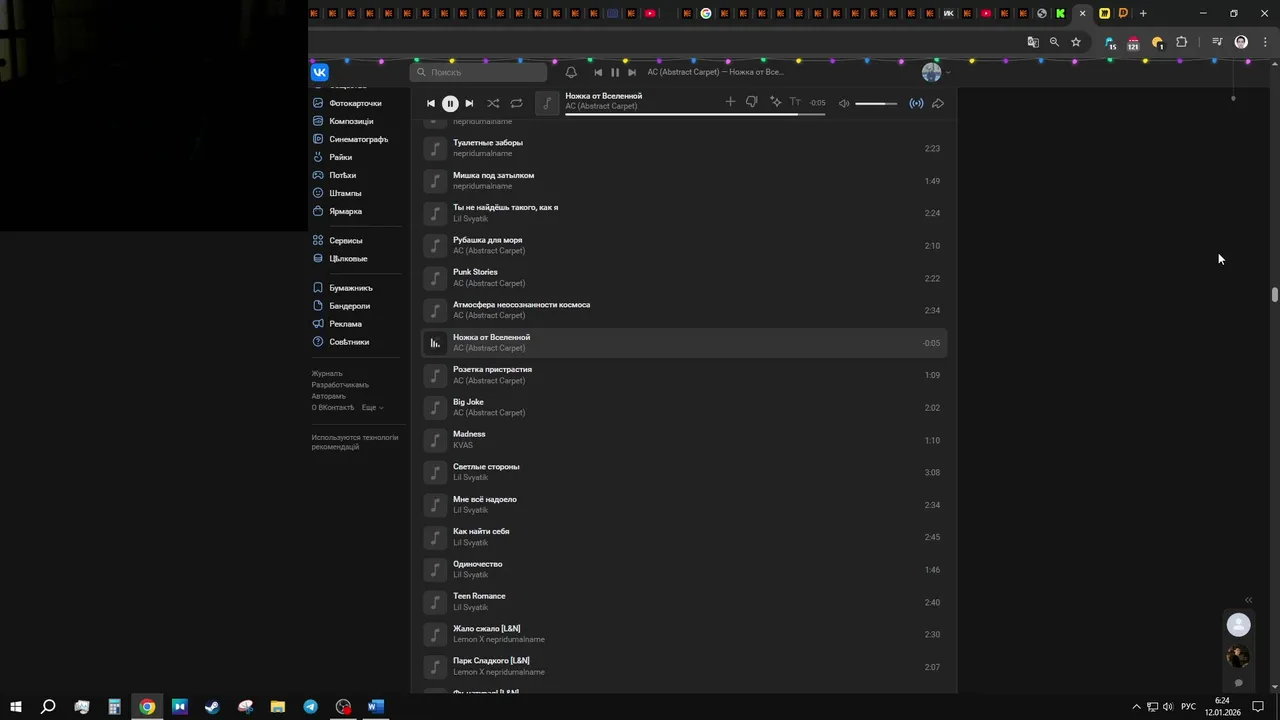Click music note icon of Punk Stories

pyautogui.click(x=435, y=278)
